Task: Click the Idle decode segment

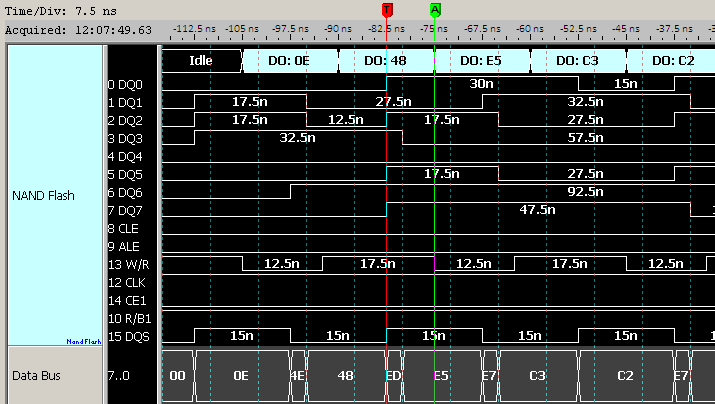Action: click(x=201, y=61)
